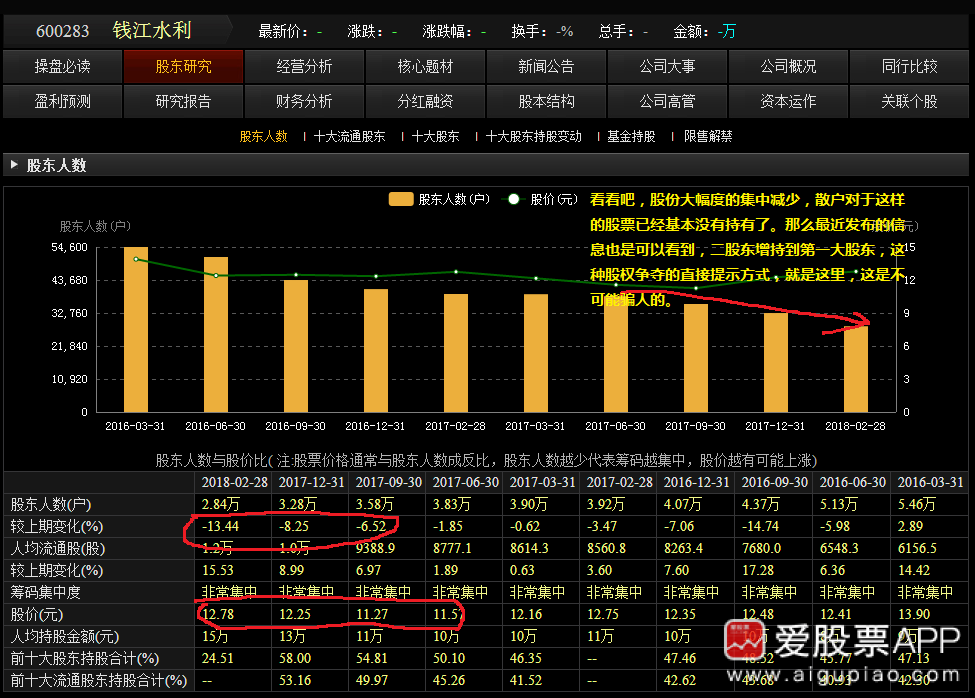Click 筹码集中度 row label

[45, 592]
